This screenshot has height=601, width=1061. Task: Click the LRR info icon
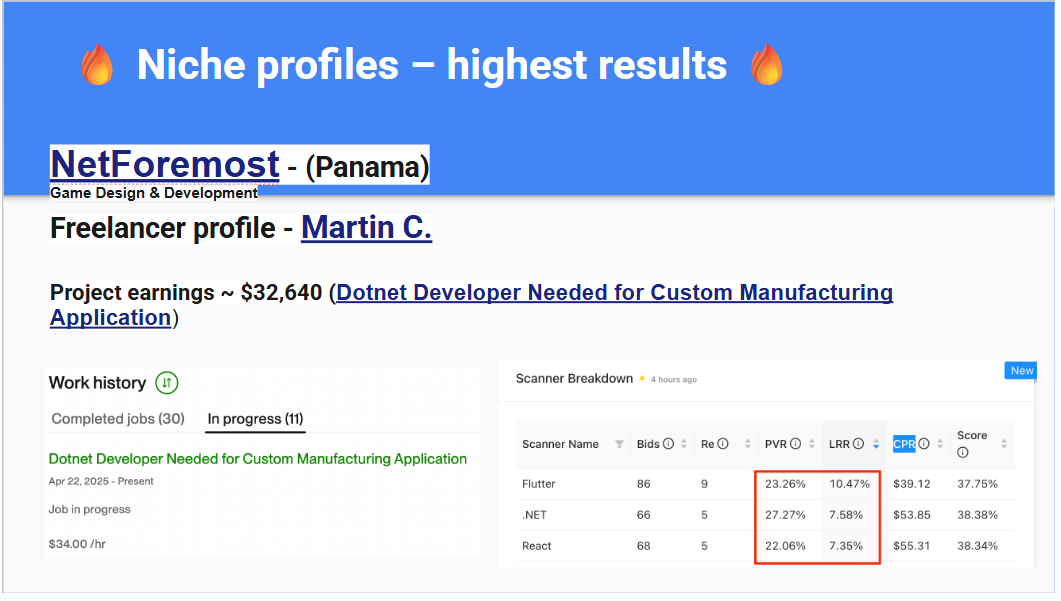(859, 444)
